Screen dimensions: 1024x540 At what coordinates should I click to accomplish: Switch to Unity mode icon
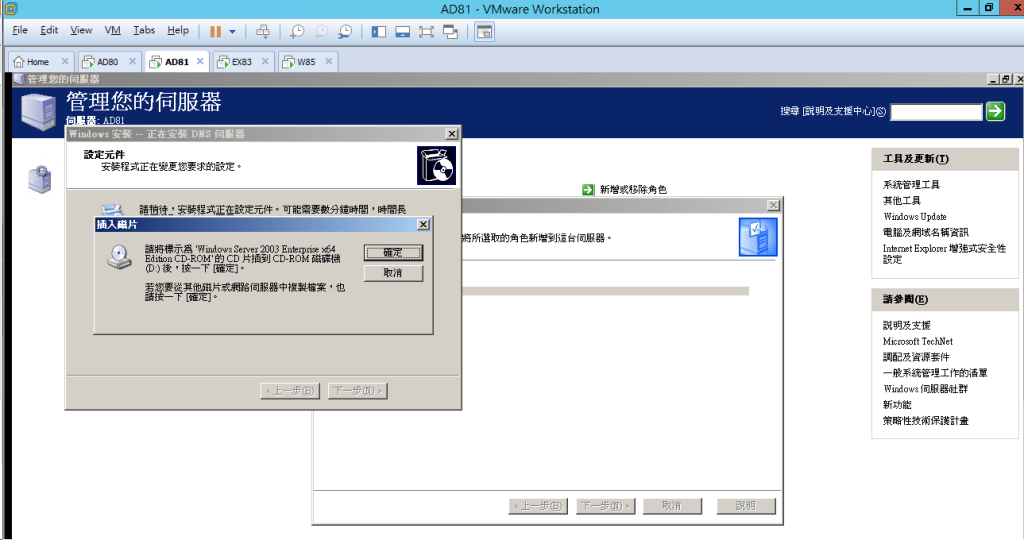click(x=450, y=31)
